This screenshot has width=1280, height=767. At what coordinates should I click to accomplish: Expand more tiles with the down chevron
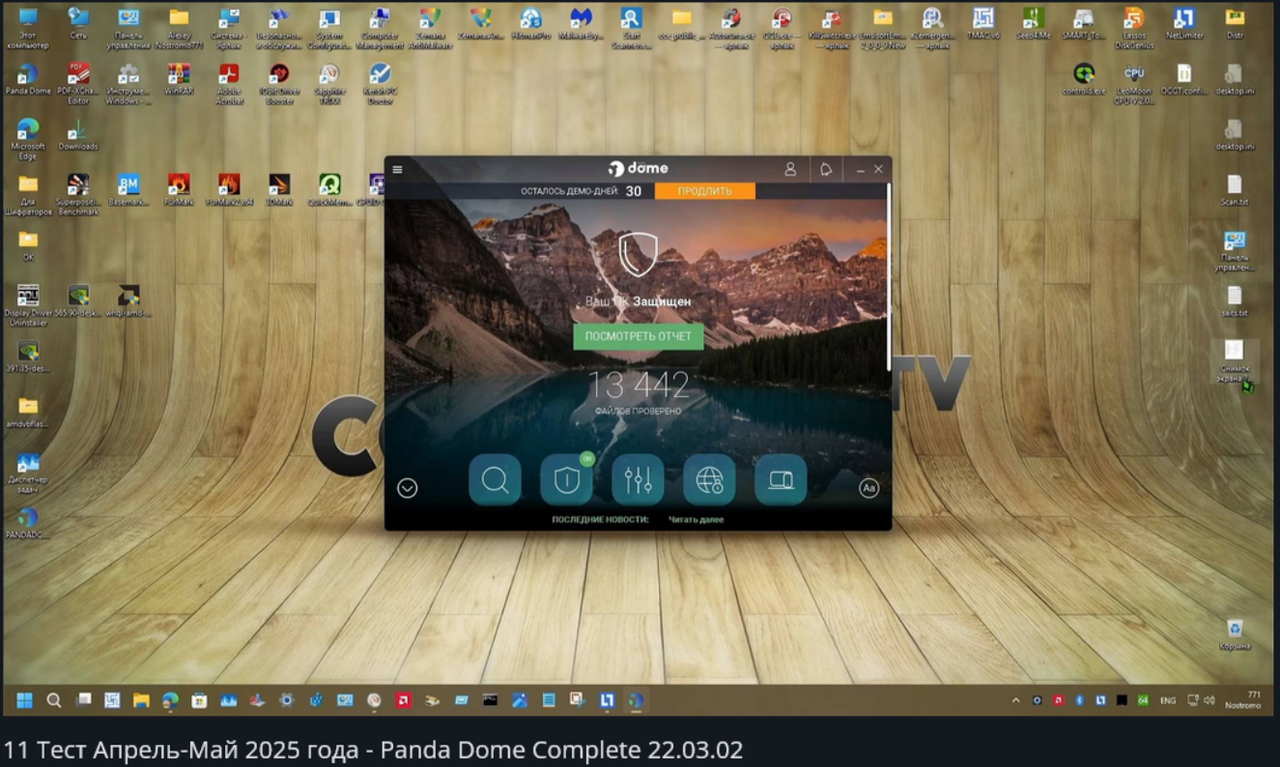[x=407, y=488]
